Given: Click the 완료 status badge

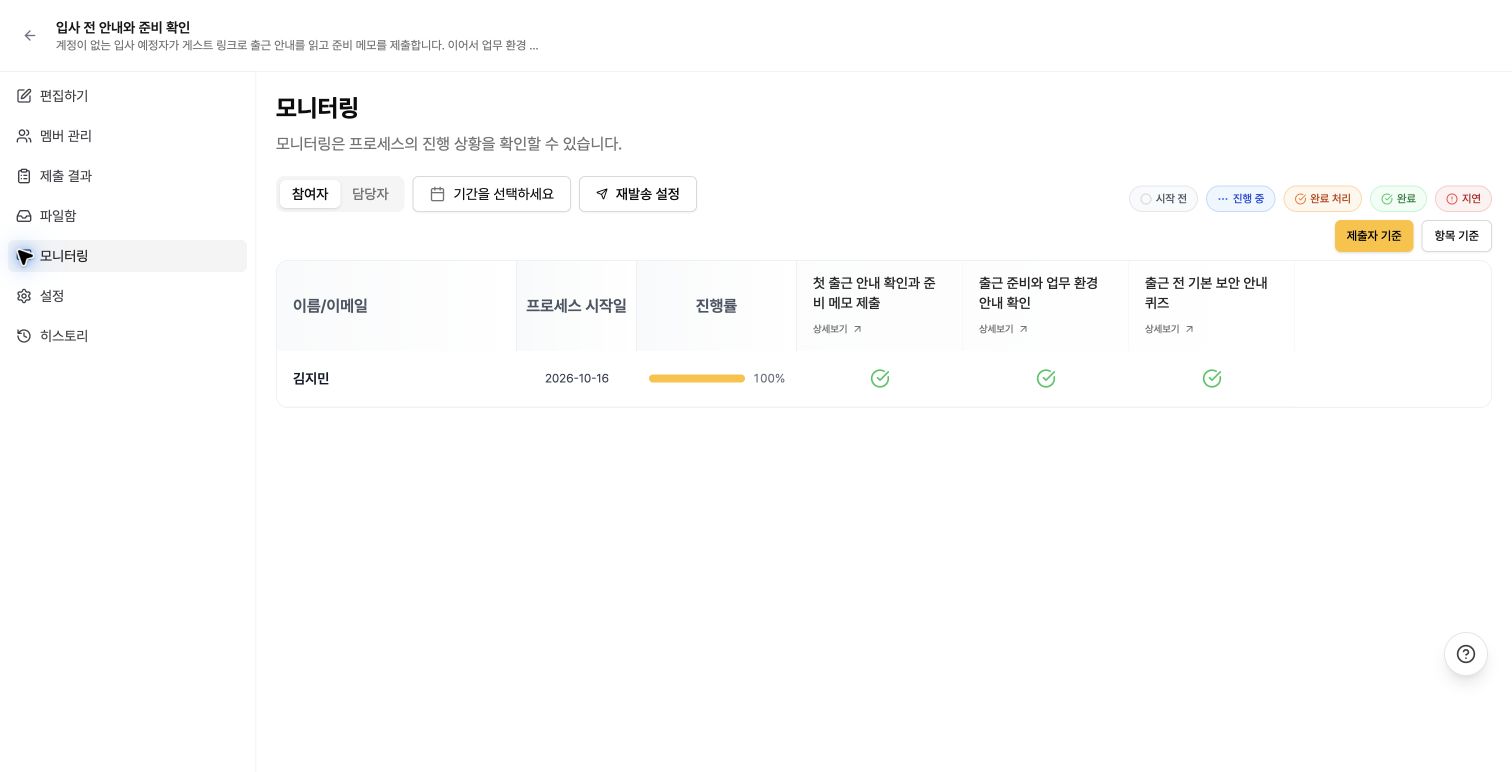Looking at the screenshot, I should pos(1398,199).
